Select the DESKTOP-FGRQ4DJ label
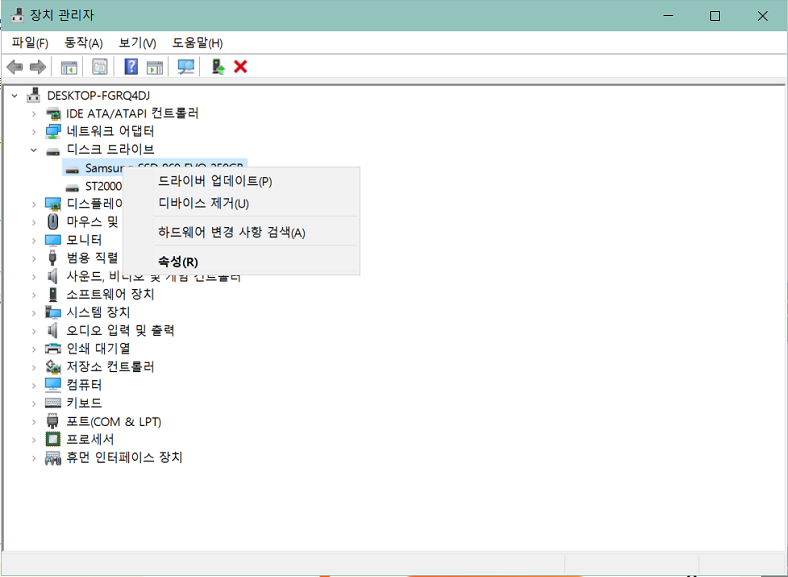Image resolution: width=788 pixels, height=577 pixels. click(x=98, y=95)
